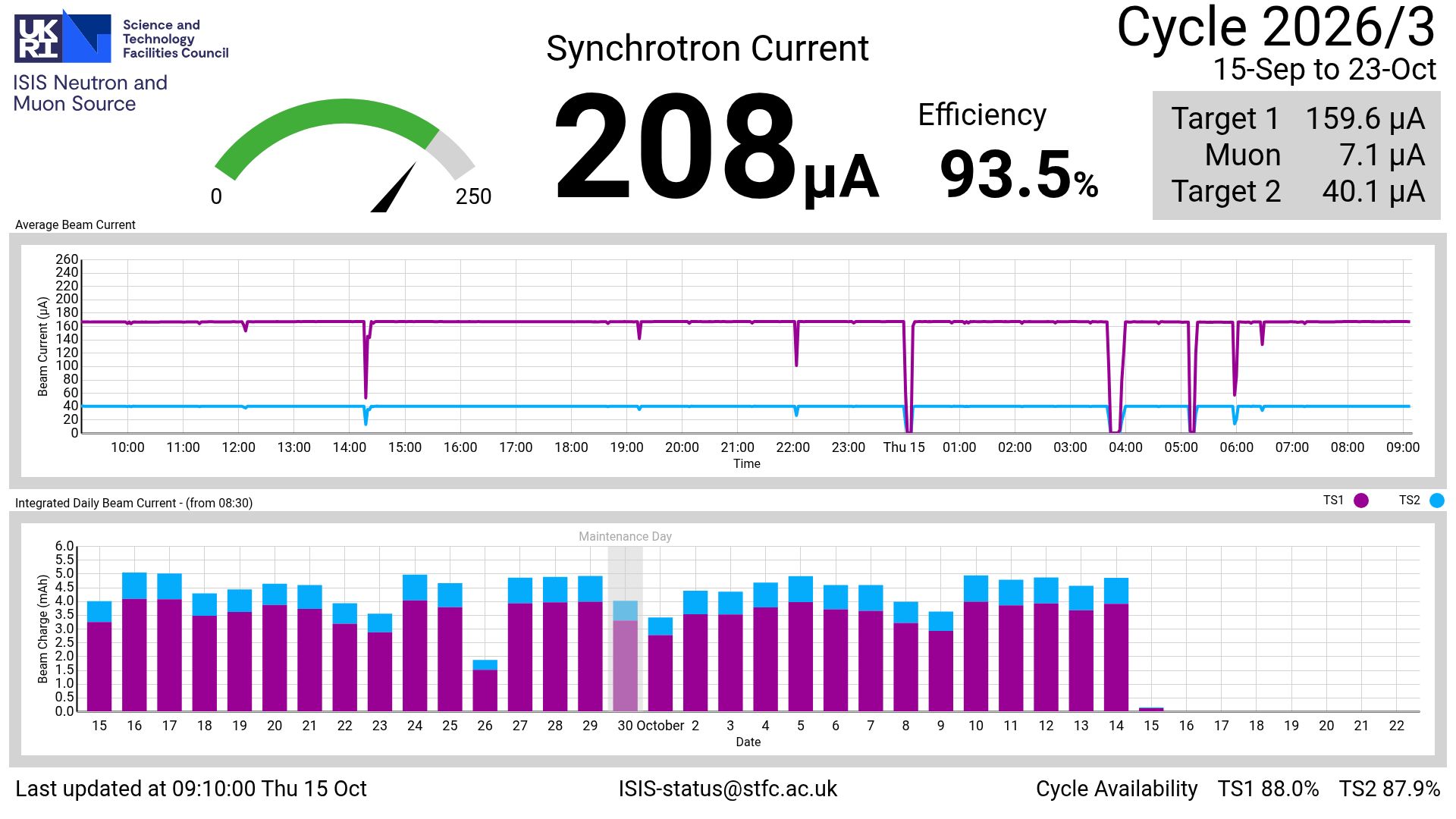The width and height of the screenshot is (1456, 819).
Task: Click the 14:00 time axis label
Action: [349, 447]
